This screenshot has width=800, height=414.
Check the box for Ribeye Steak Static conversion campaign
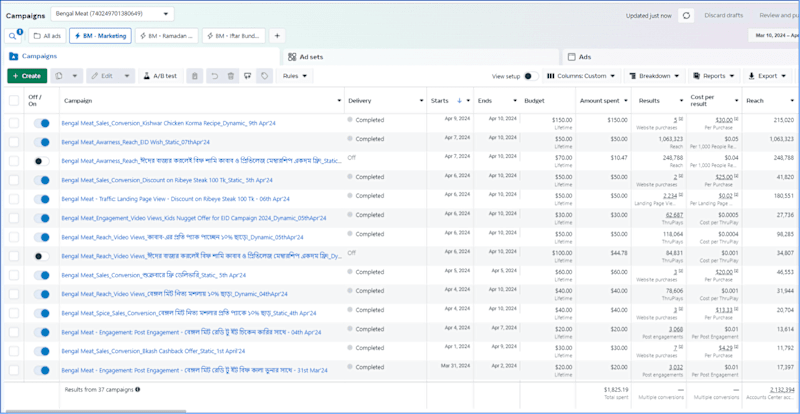14,180
